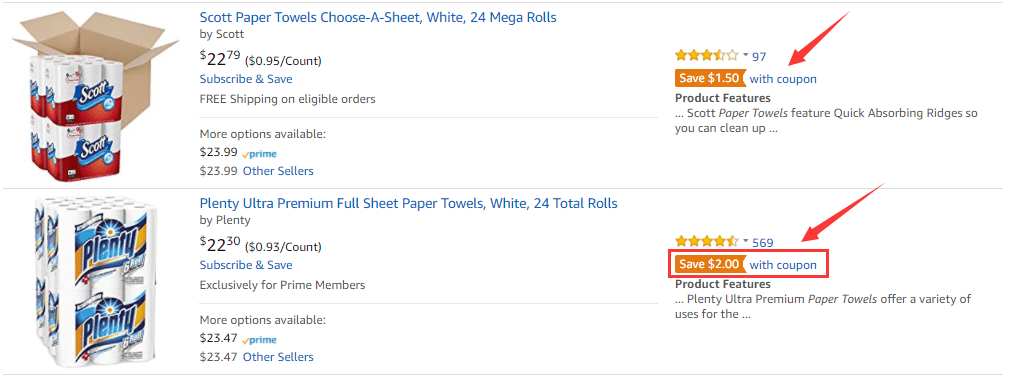Viewport: 1009px width, 375px height.
Task: Click the Scott paper towels box image
Action: pyautogui.click(x=95, y=95)
